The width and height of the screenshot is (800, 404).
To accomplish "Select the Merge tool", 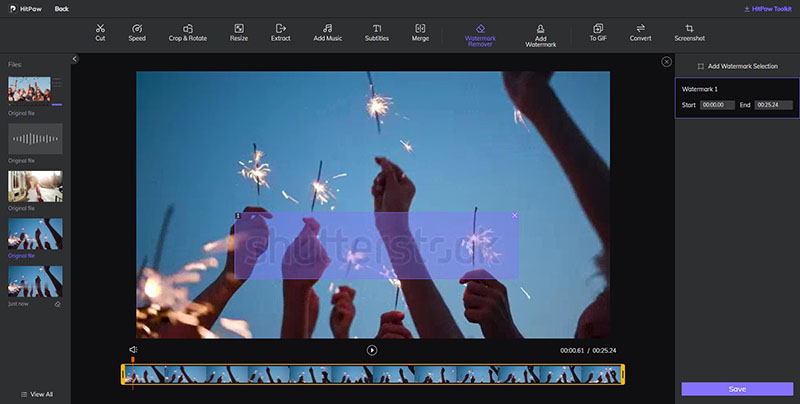I will (420, 33).
